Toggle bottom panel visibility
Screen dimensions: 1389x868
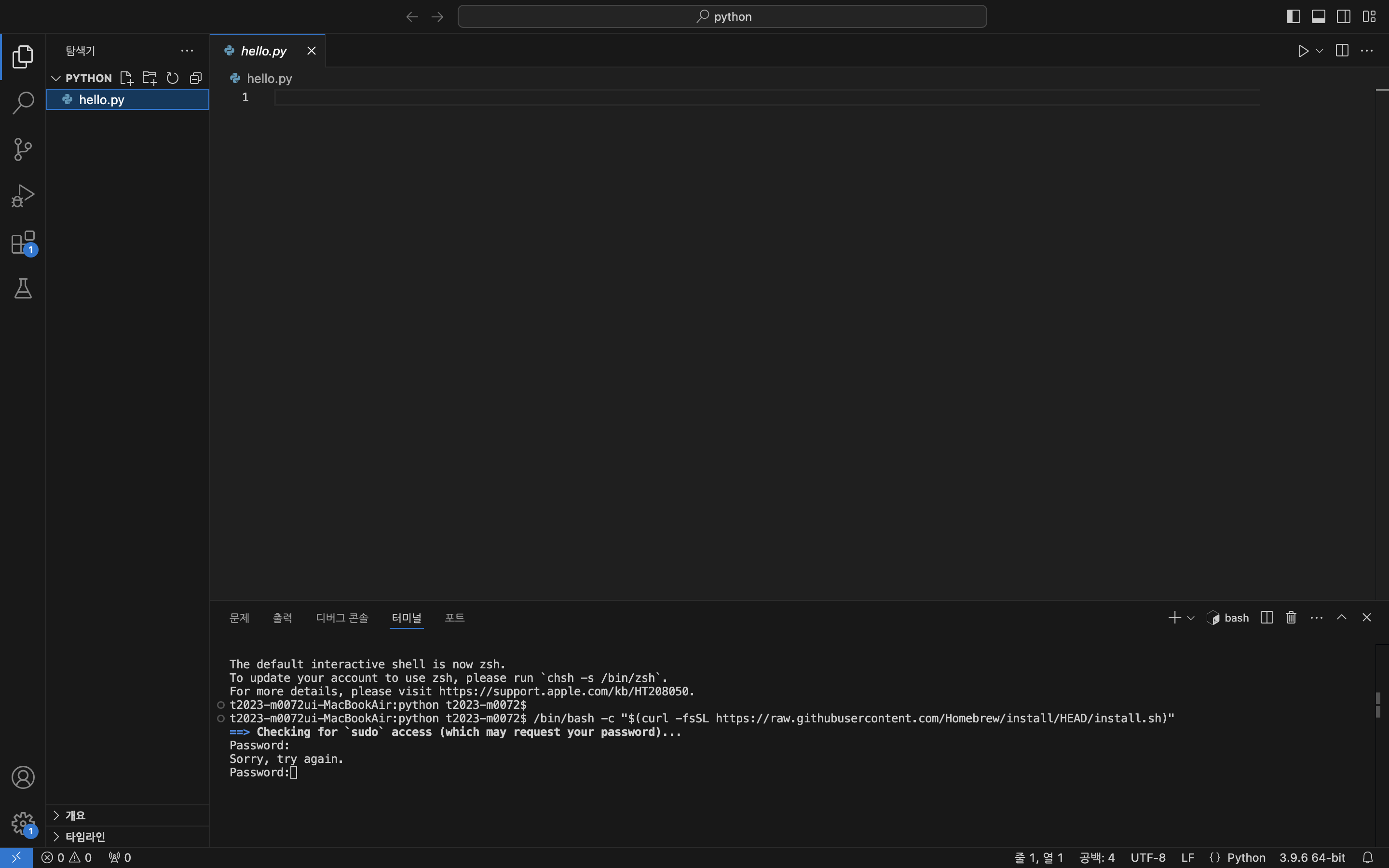(x=1319, y=17)
